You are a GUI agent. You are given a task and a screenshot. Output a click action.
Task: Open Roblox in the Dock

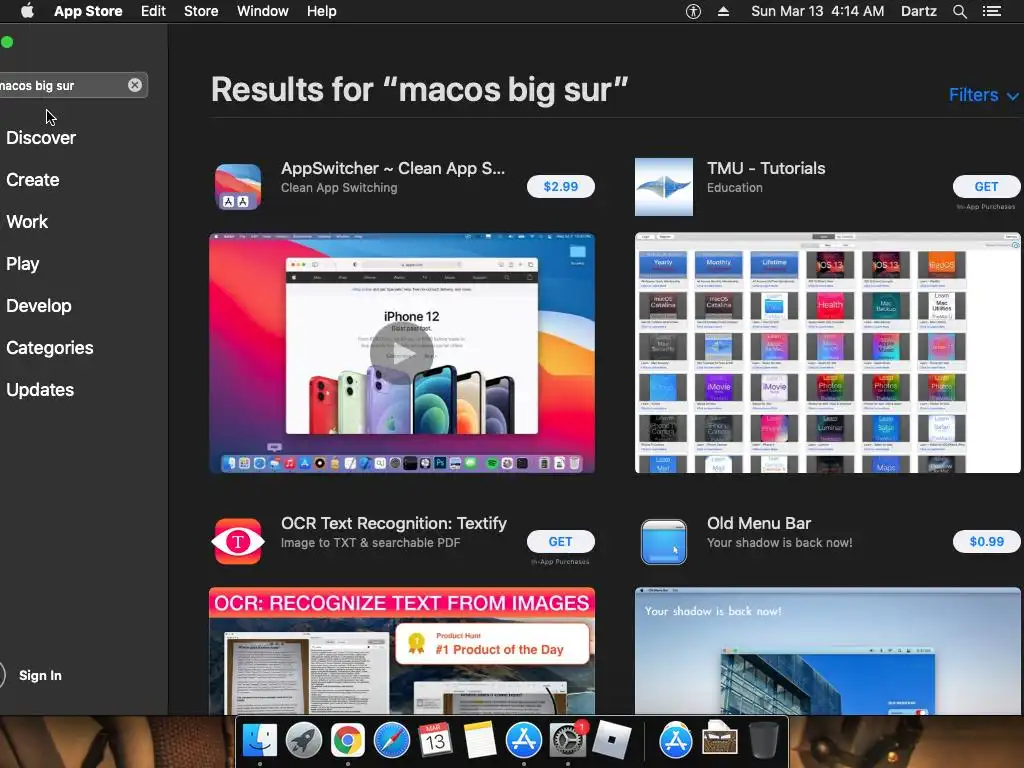(x=611, y=740)
